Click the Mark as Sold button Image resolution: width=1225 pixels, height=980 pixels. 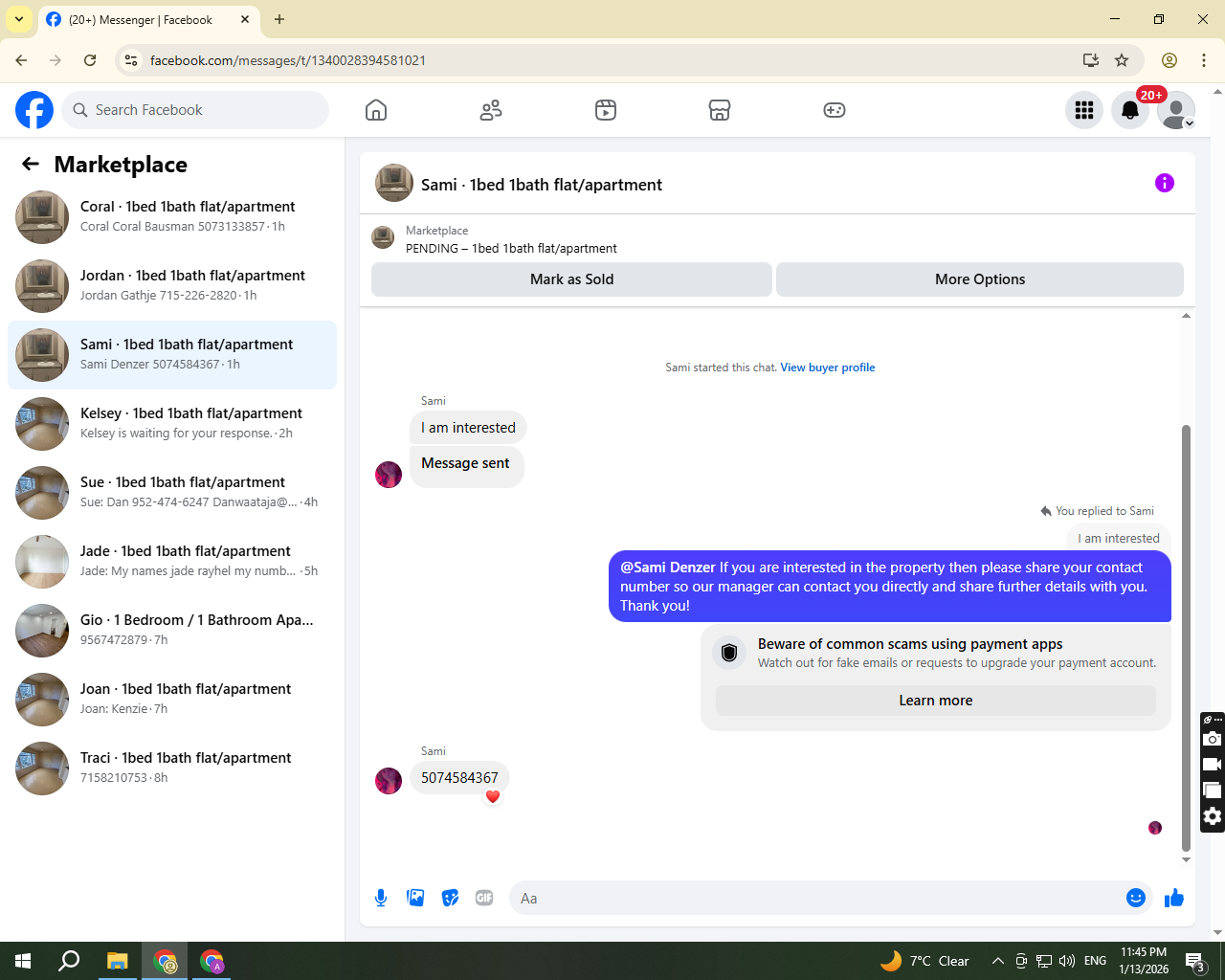pyautogui.click(x=571, y=279)
